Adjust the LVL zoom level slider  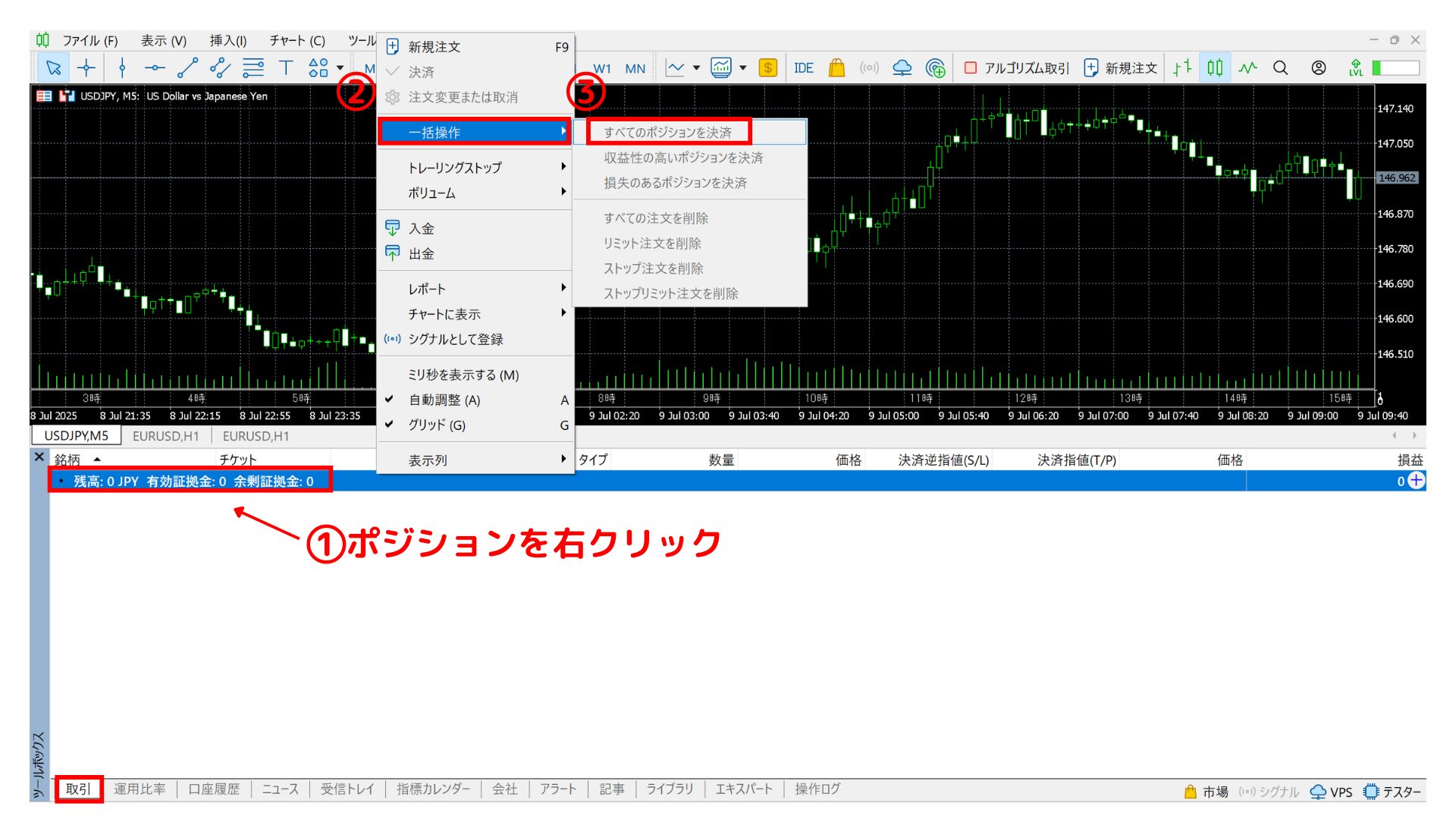coord(1392,67)
